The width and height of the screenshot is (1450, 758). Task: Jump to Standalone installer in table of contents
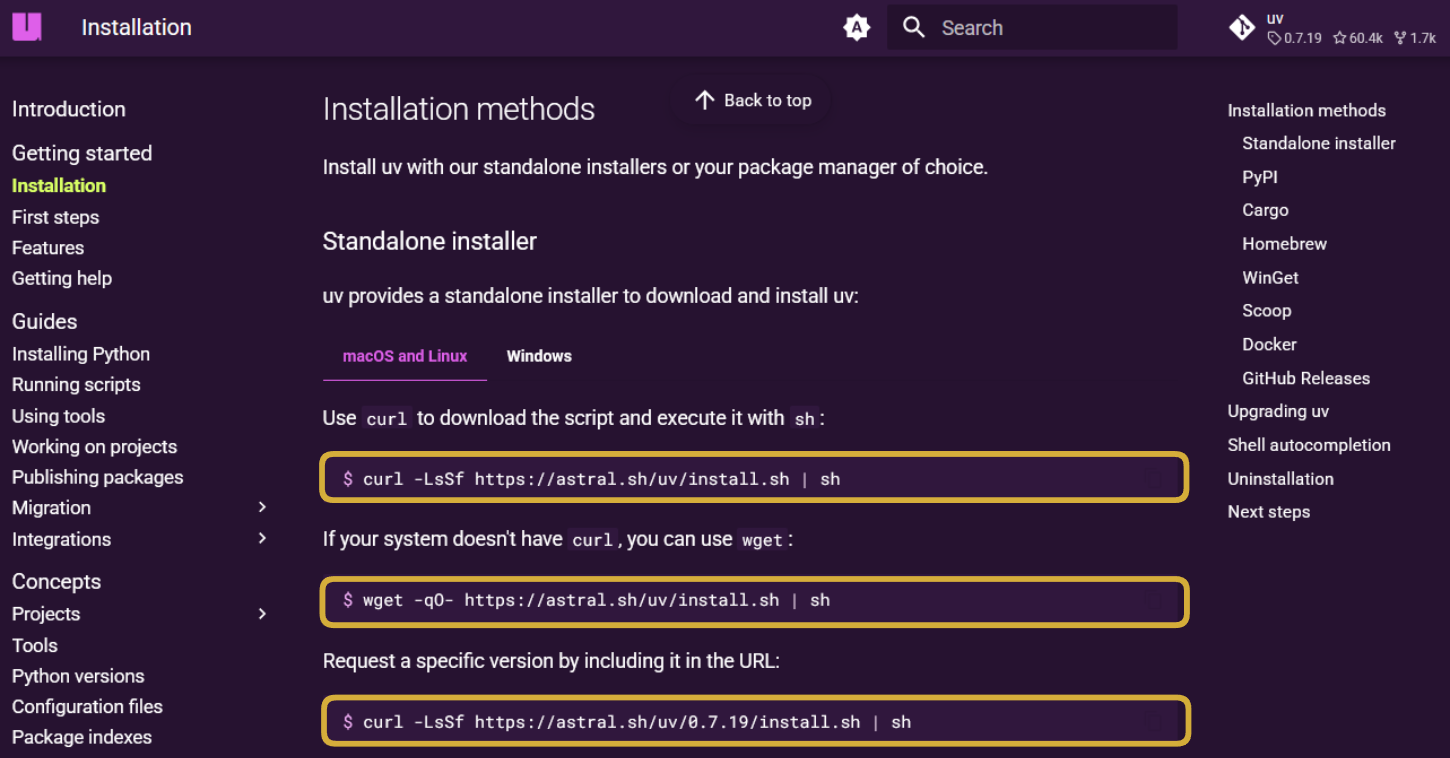(x=1319, y=143)
